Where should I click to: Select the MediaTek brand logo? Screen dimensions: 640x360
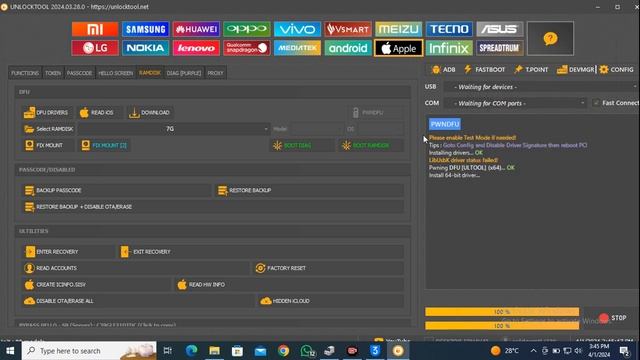click(297, 48)
